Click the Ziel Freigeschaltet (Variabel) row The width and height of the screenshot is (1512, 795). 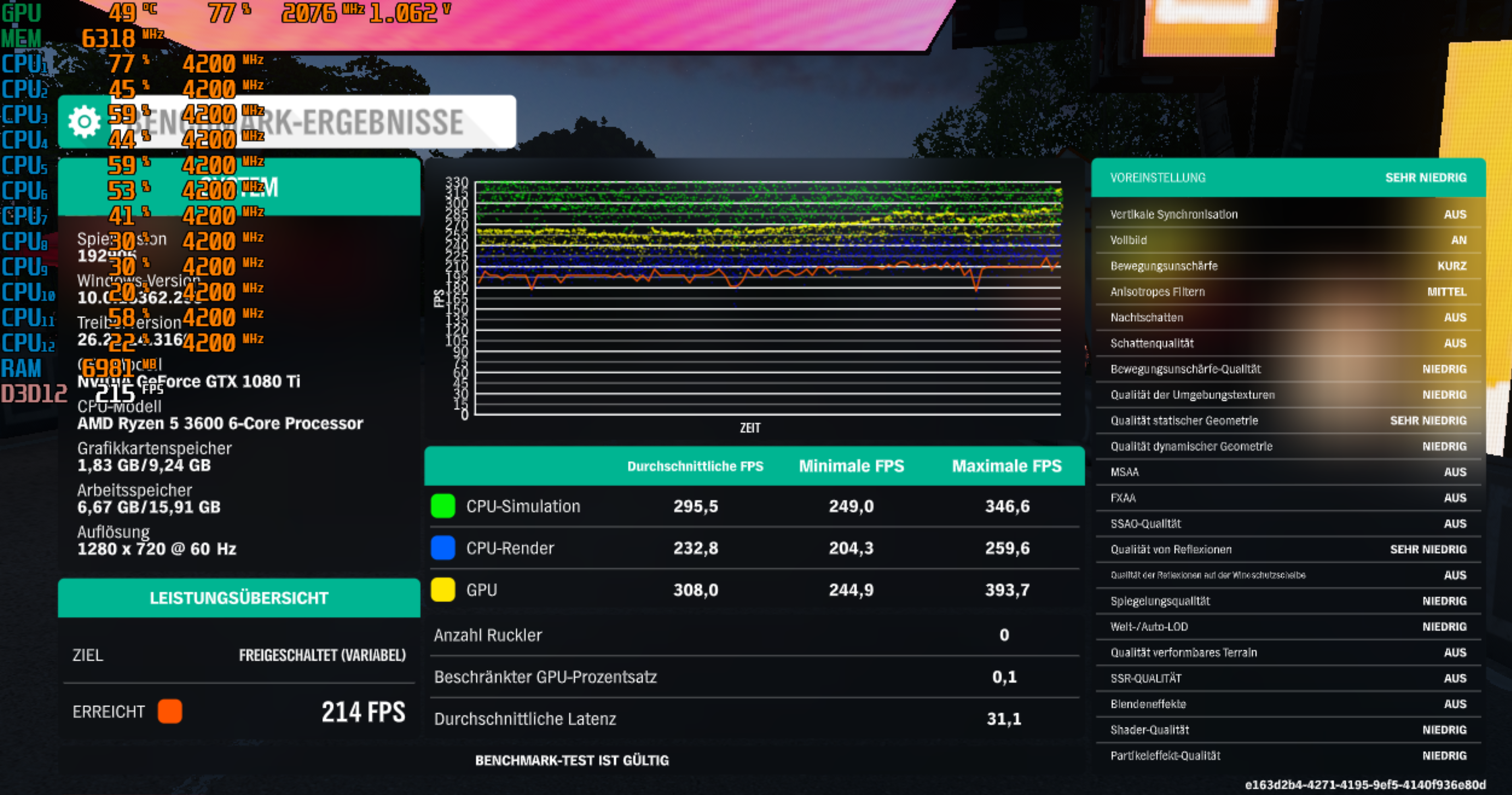tap(239, 655)
